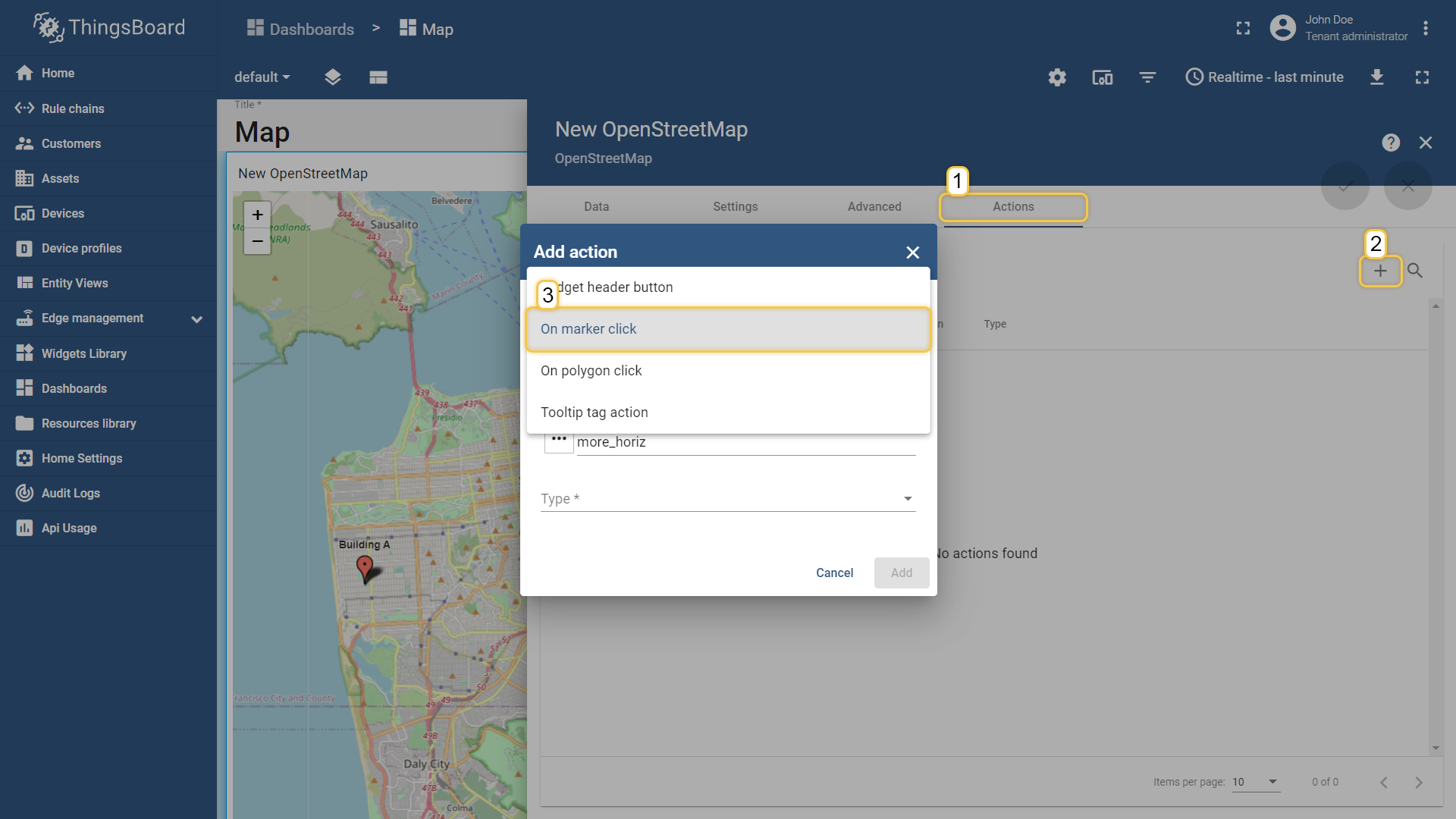Search actions magnifier icon

coord(1414,271)
